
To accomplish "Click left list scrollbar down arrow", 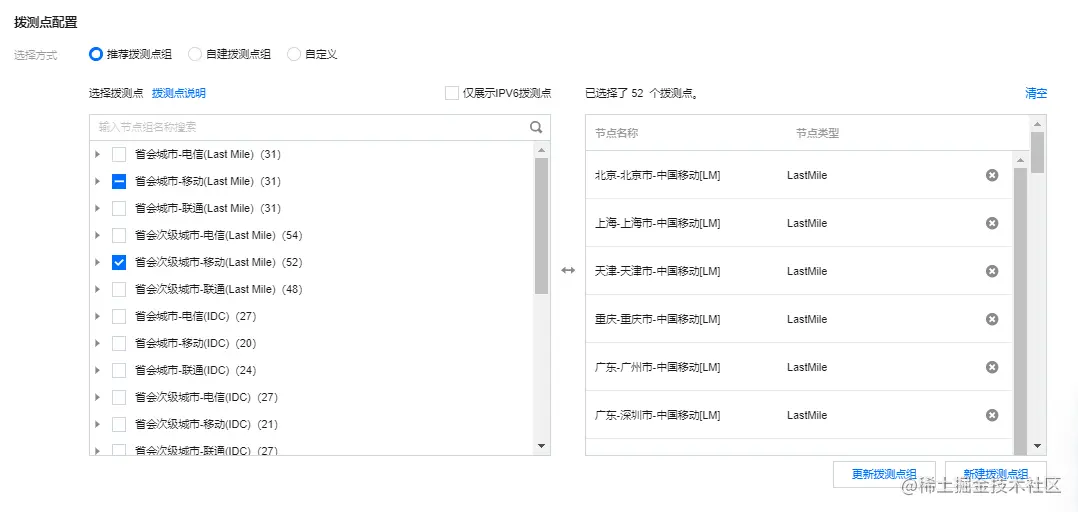I will tap(541, 446).
